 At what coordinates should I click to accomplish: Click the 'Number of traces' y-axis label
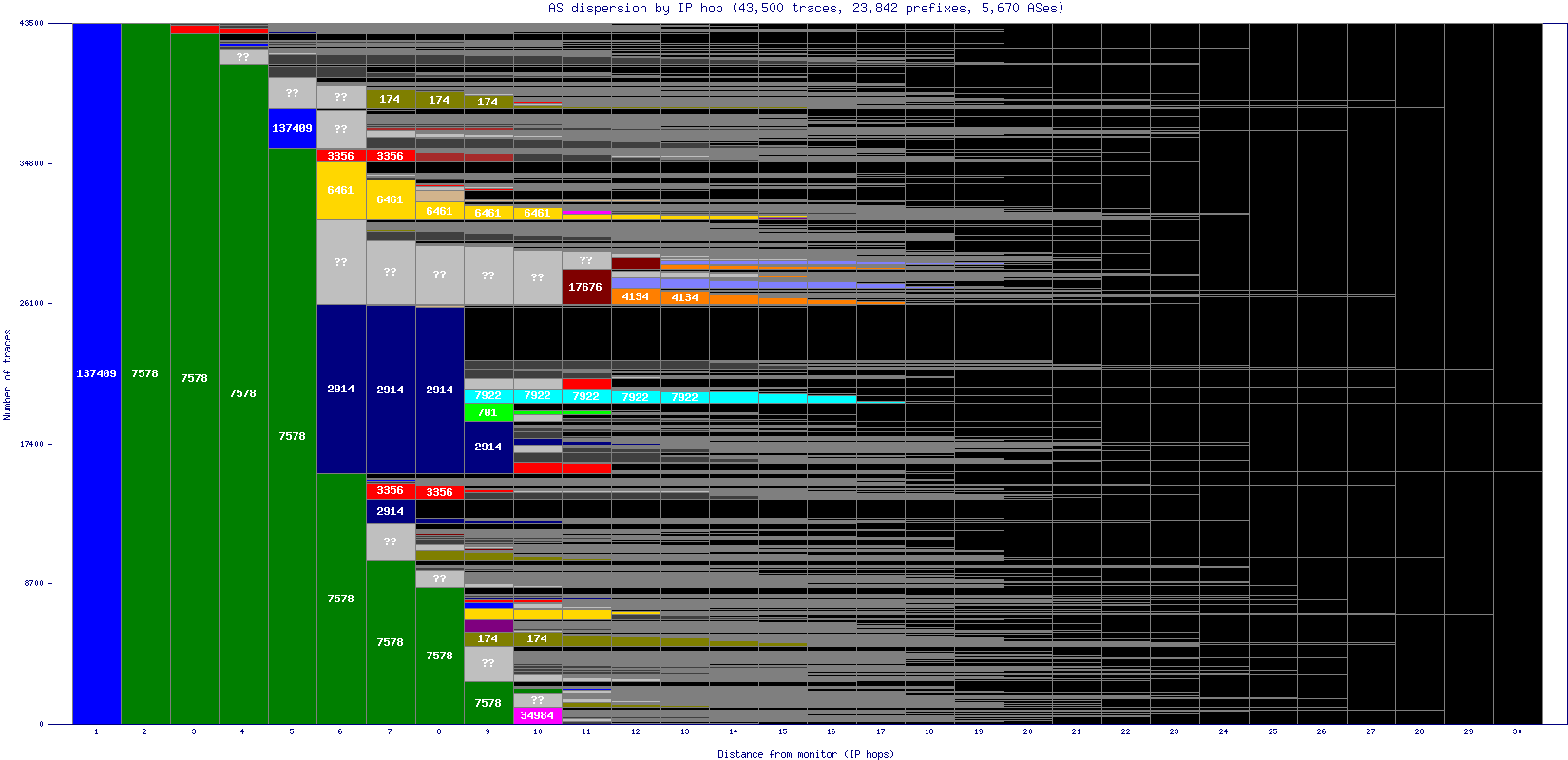pos(8,374)
